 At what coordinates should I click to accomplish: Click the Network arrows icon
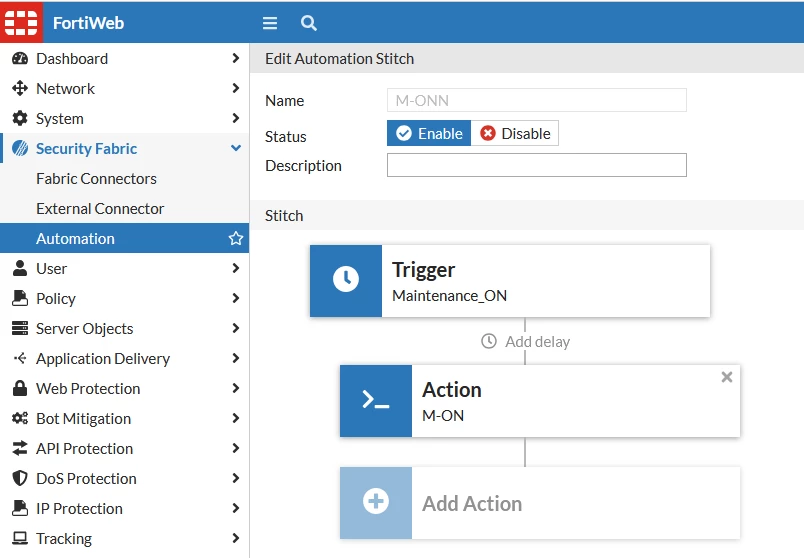coord(20,88)
